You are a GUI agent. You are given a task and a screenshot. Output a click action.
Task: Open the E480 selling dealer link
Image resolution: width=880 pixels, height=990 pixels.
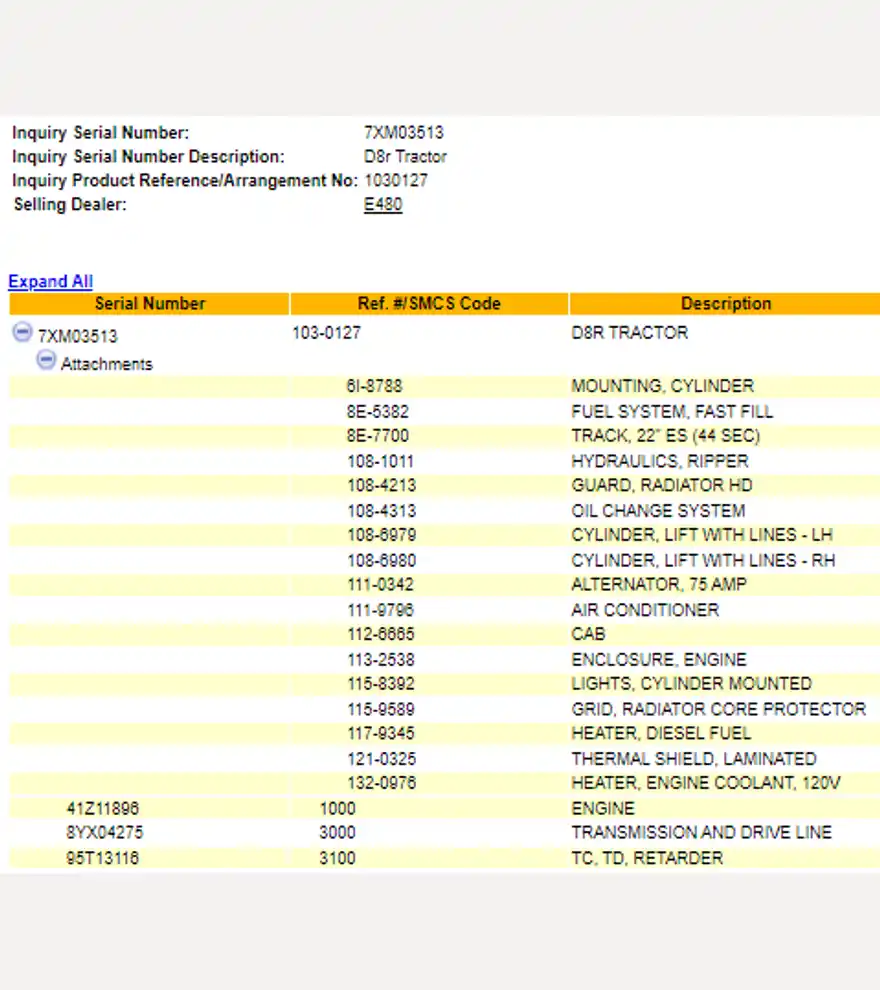click(x=383, y=205)
